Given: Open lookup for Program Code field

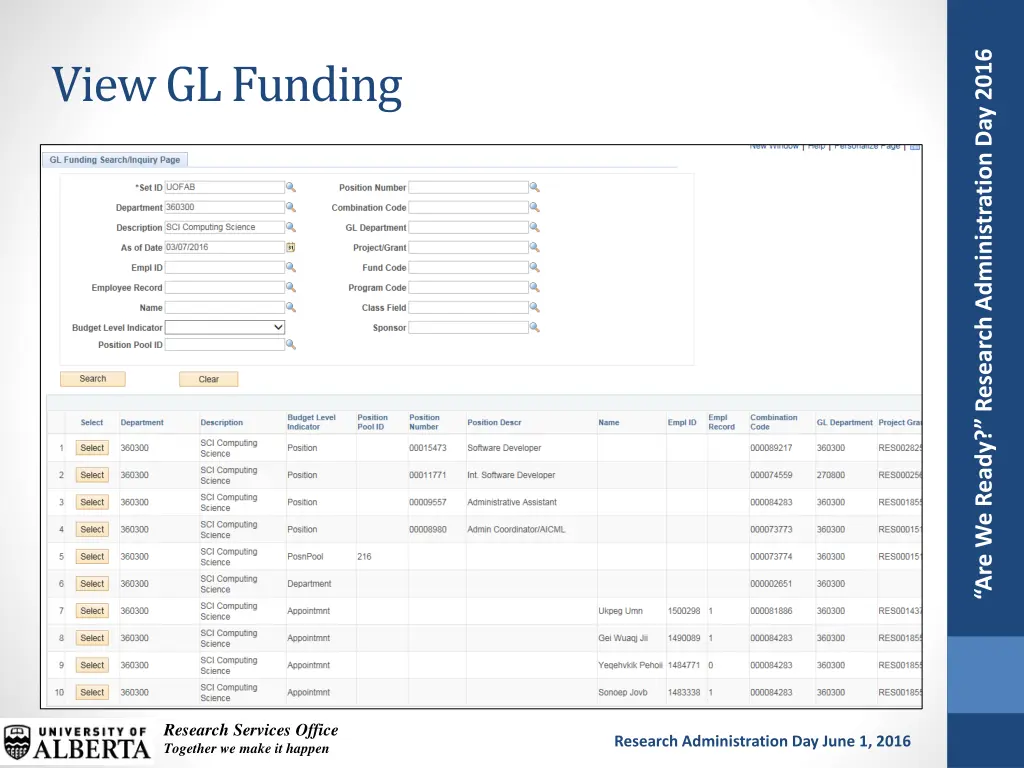Looking at the screenshot, I should [x=534, y=287].
